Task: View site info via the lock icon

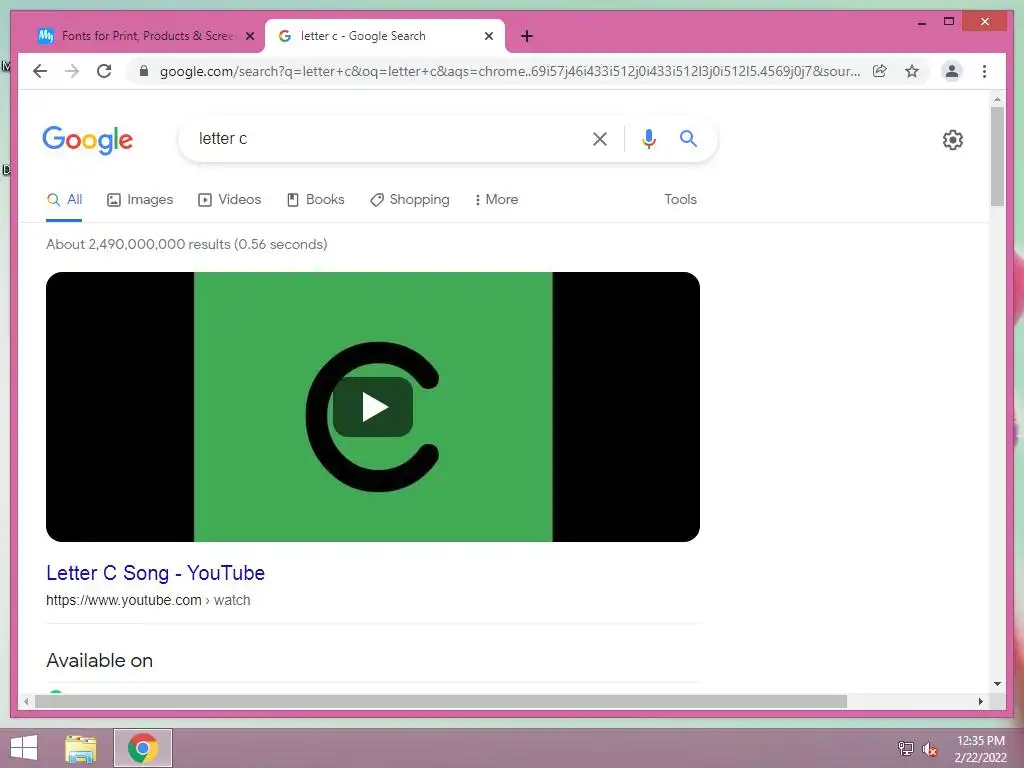Action: coord(144,71)
